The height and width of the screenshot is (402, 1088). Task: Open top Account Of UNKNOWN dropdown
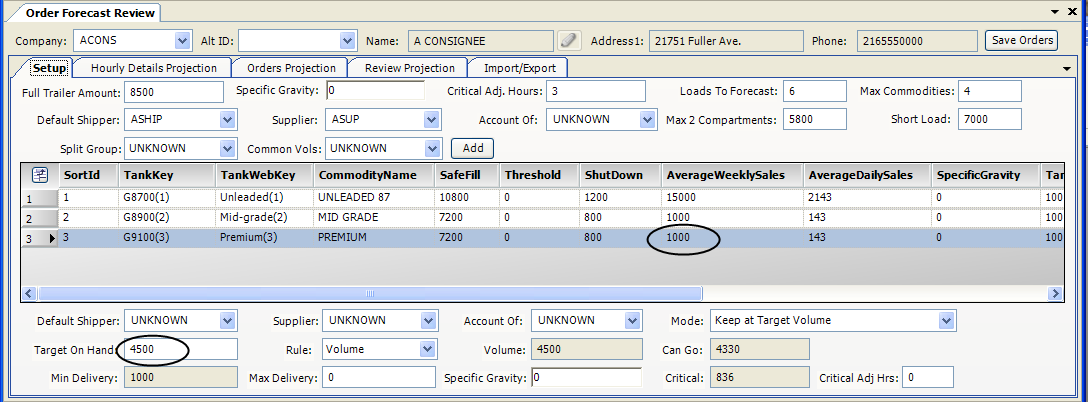(648, 119)
